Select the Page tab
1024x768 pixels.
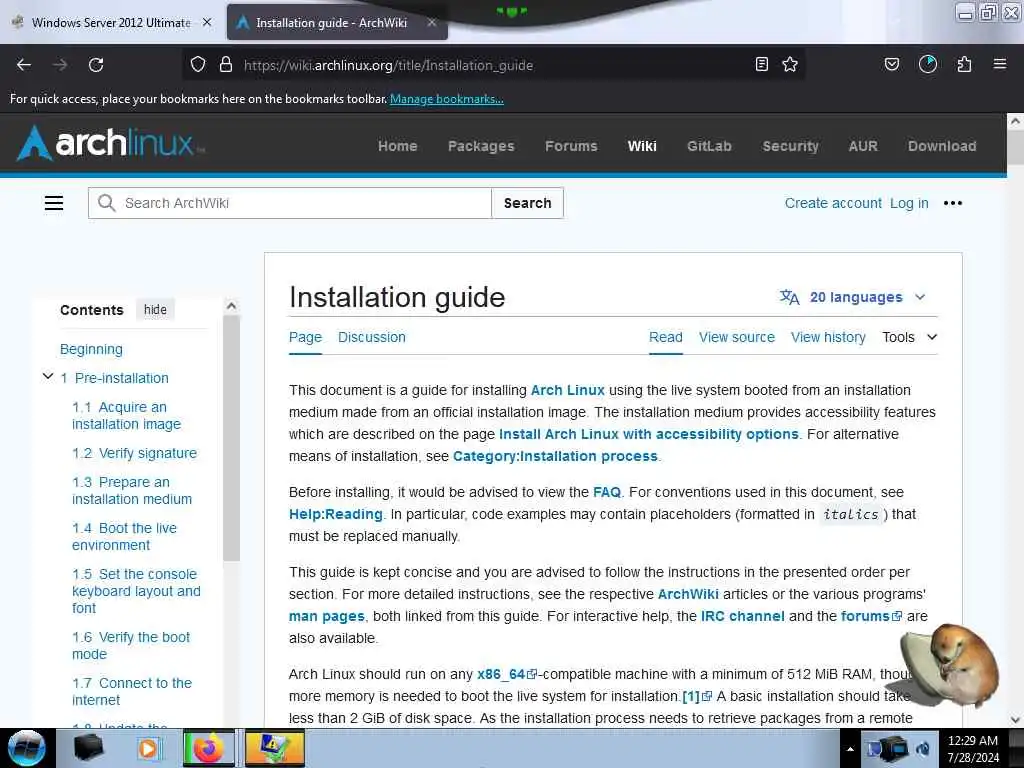[x=305, y=337]
